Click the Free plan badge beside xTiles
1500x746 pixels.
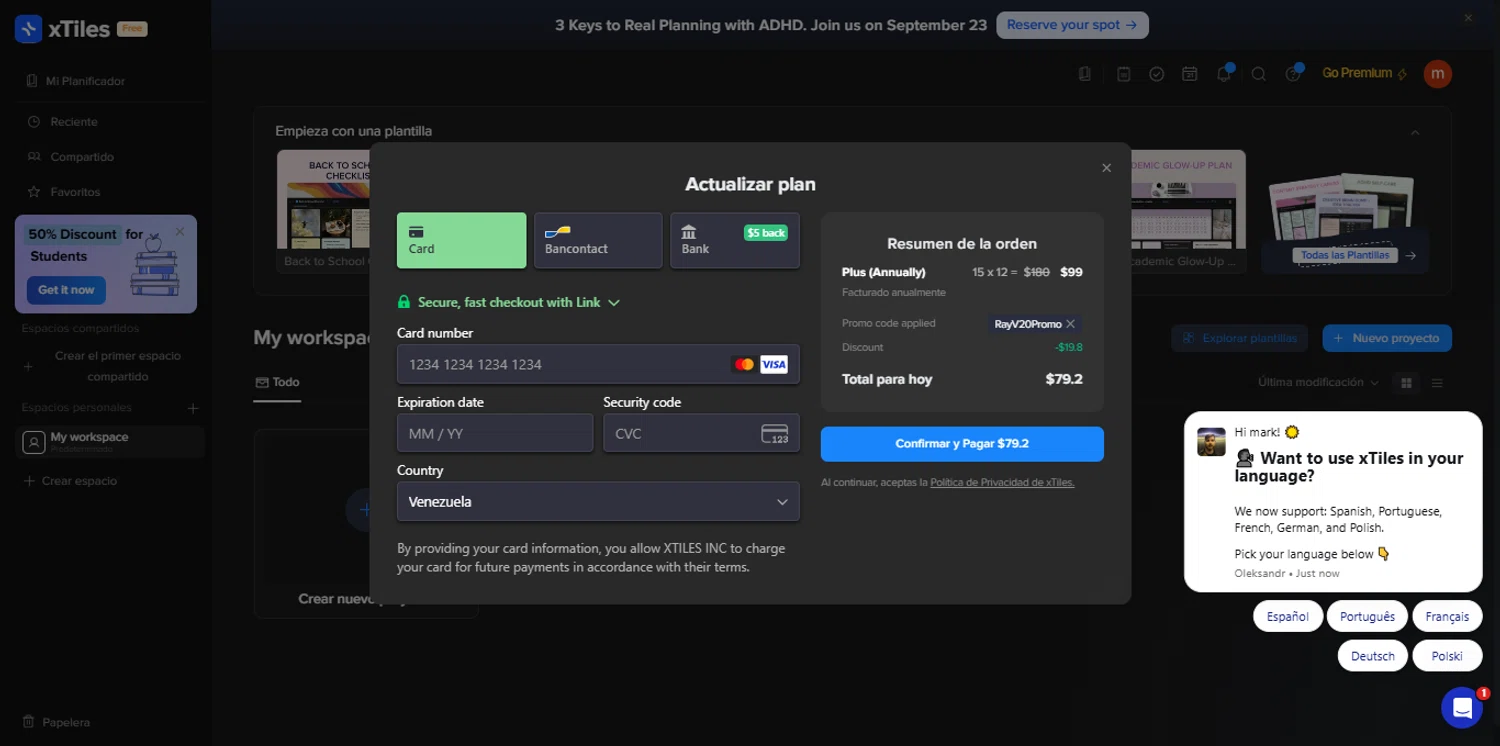tap(132, 29)
